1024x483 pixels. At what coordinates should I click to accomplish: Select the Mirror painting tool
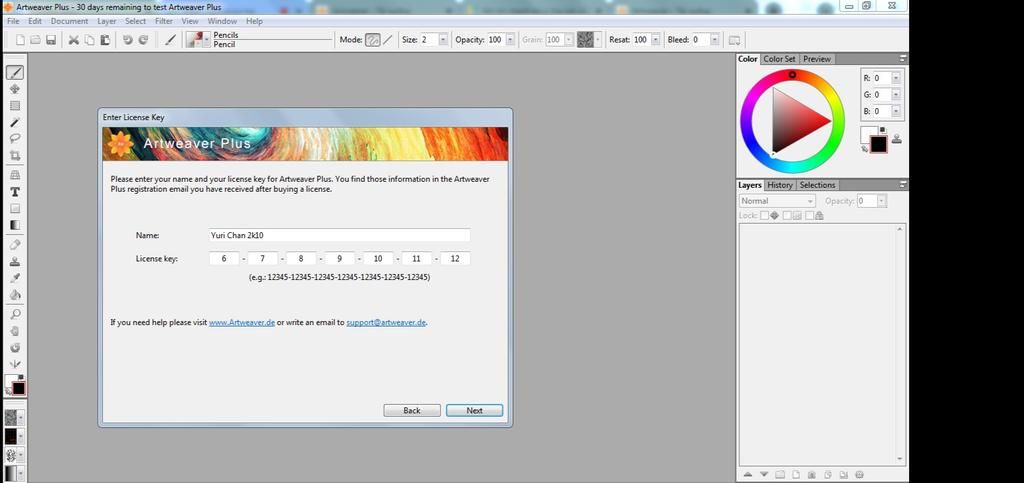pyautogui.click(x=14, y=364)
